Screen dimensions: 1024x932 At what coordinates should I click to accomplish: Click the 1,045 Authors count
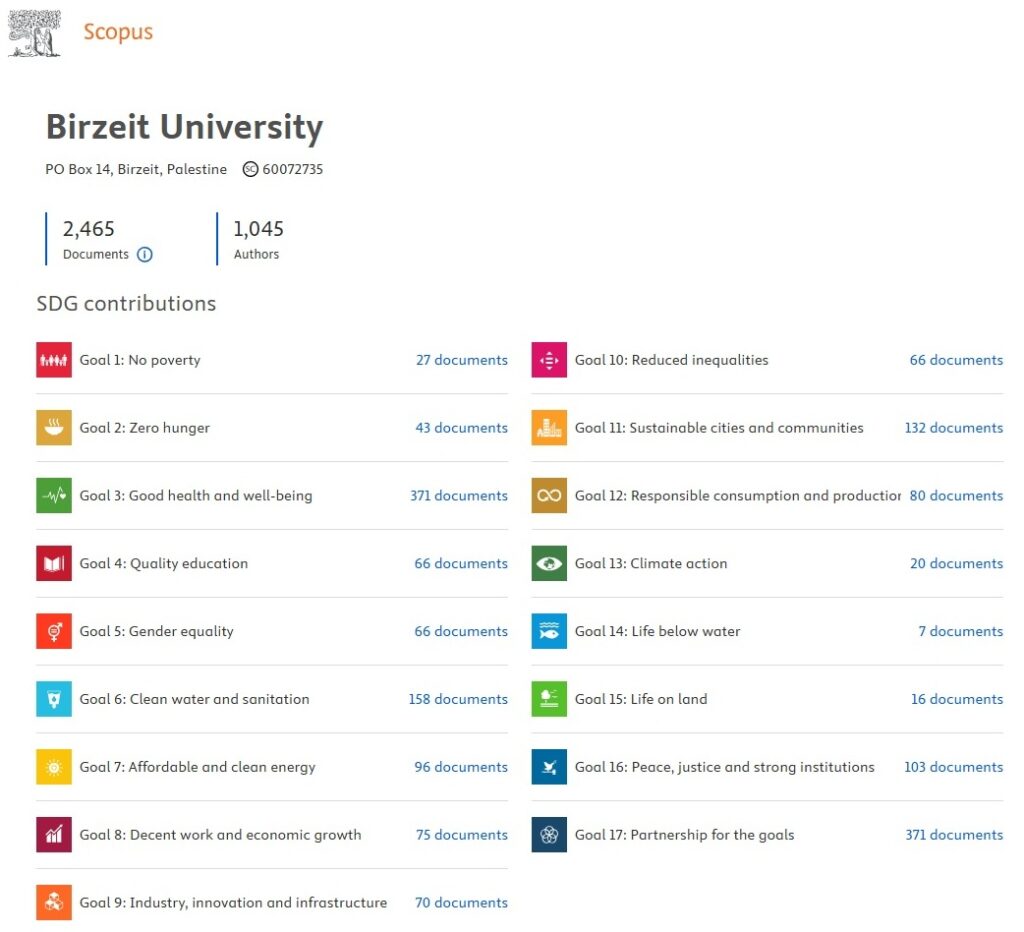[258, 229]
